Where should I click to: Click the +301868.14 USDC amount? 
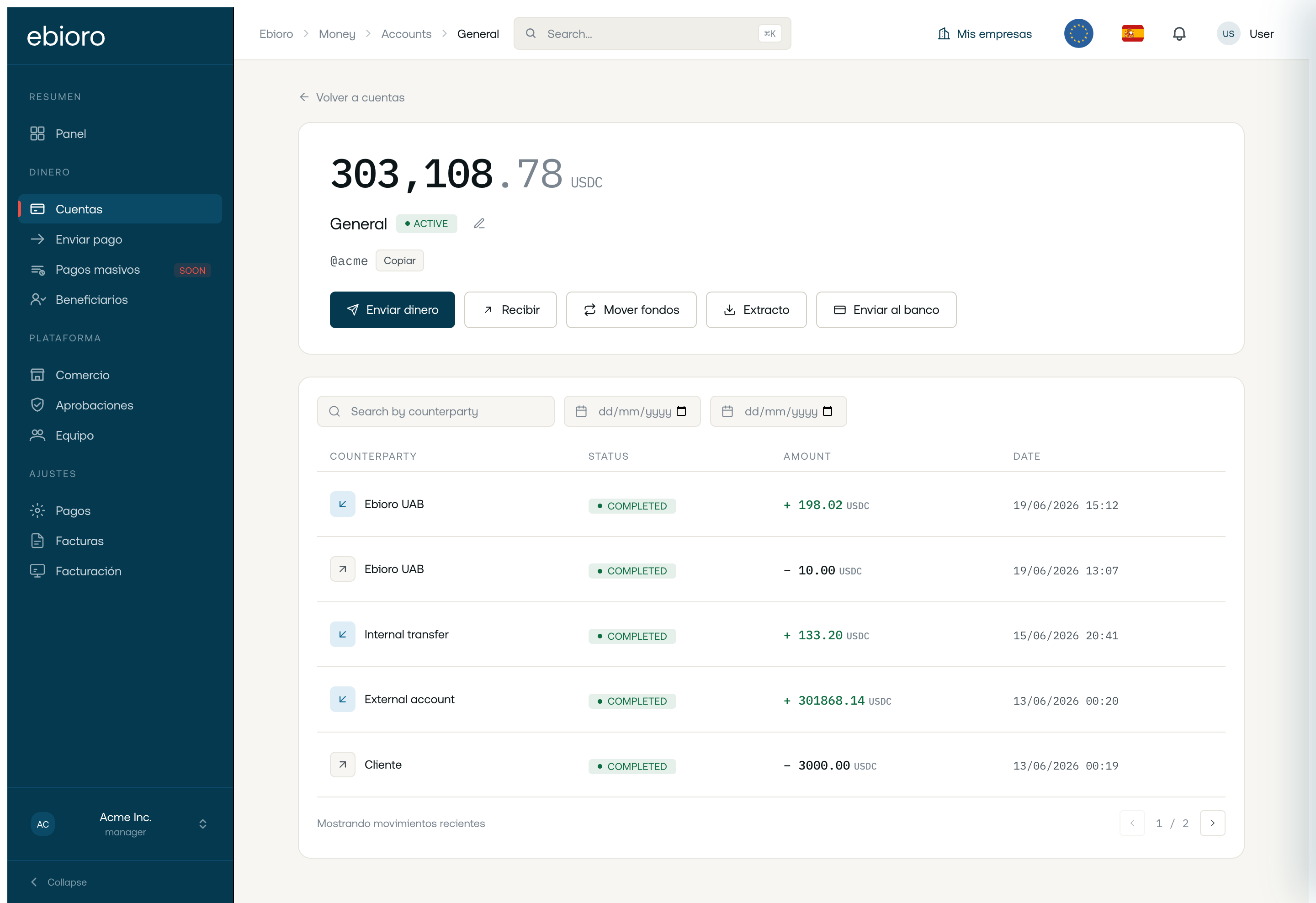coord(837,701)
